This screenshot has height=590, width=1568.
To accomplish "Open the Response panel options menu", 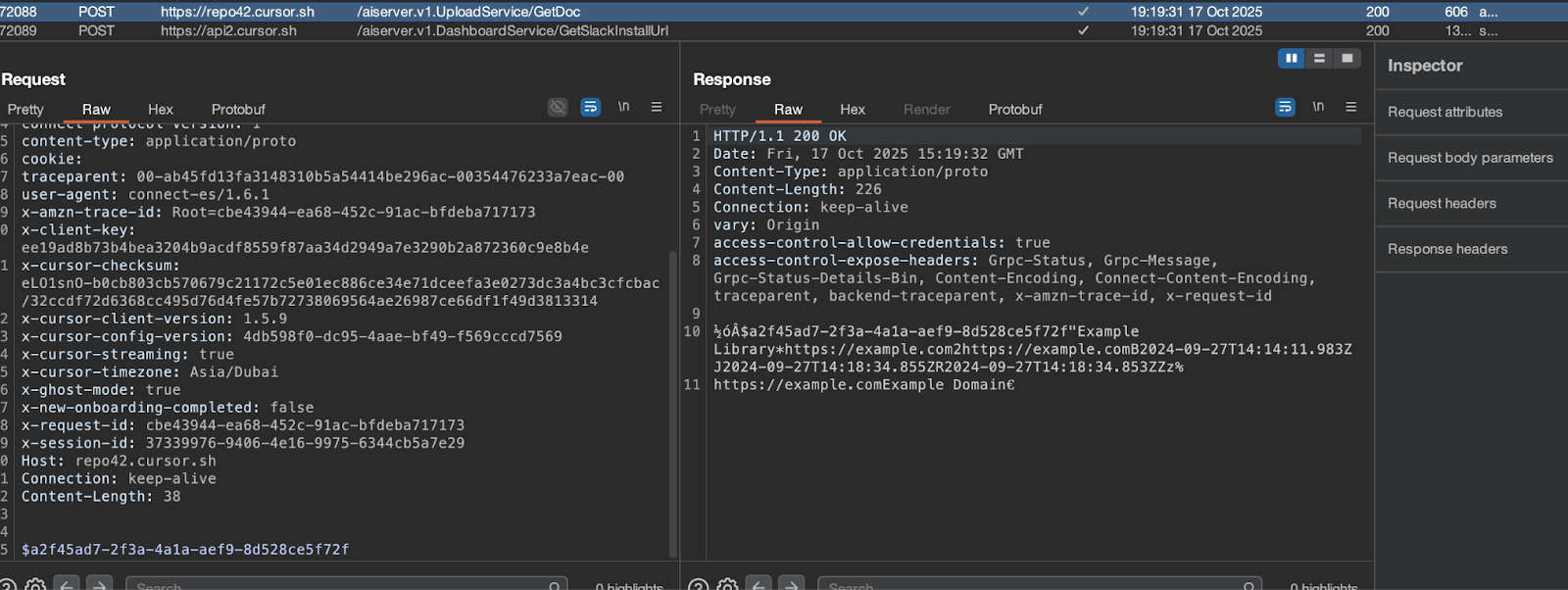I will 1351,107.
